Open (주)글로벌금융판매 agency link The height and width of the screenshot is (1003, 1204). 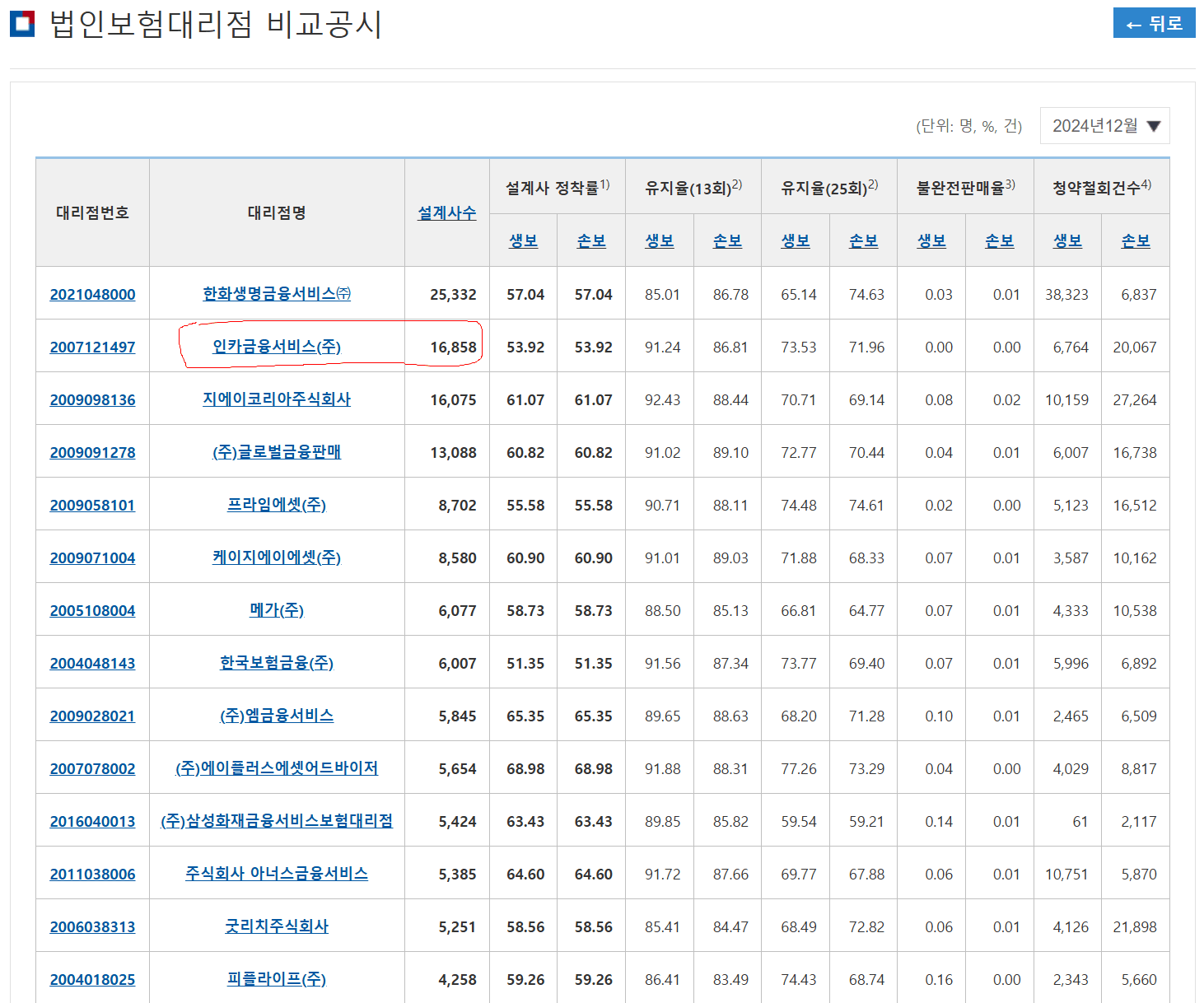(x=277, y=451)
